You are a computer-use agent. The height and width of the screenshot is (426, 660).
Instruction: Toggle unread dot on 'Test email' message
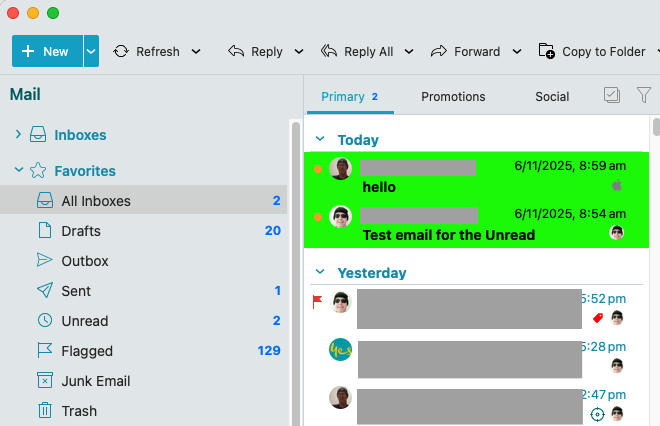click(x=318, y=217)
